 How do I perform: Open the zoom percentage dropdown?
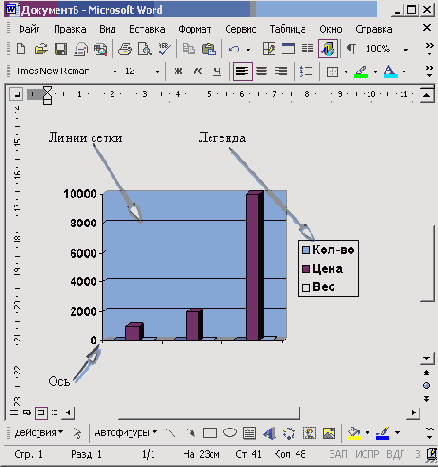(406, 50)
